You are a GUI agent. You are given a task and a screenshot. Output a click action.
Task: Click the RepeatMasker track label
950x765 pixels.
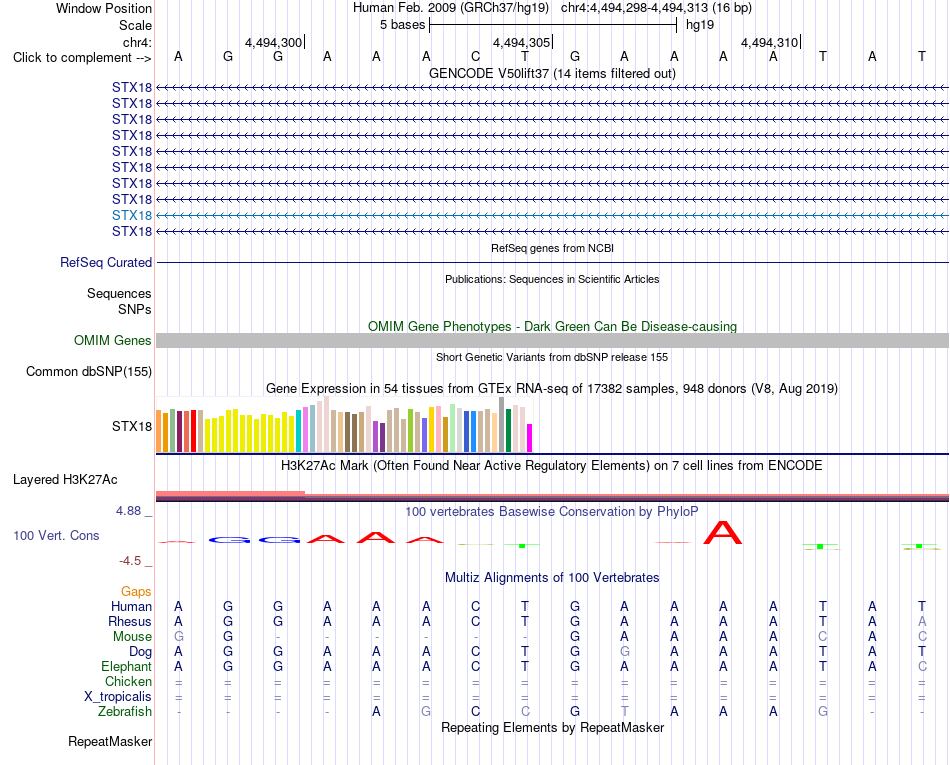(x=110, y=742)
